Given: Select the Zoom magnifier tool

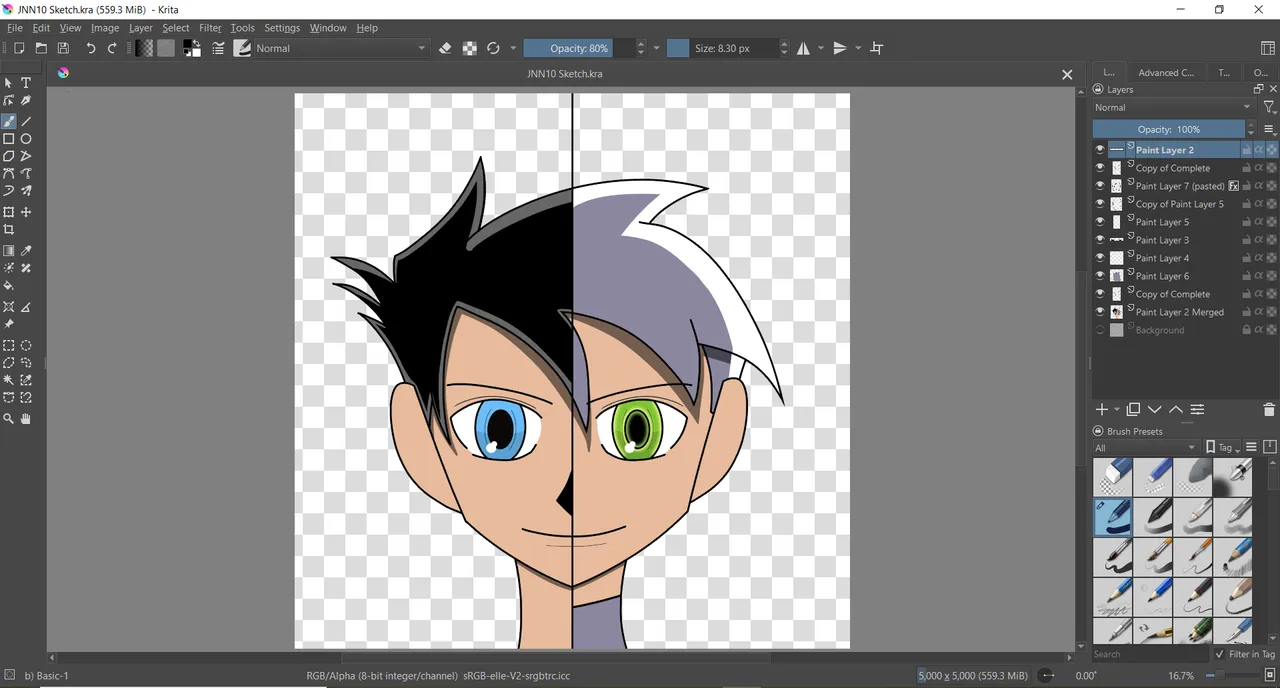Looking at the screenshot, I should tap(8, 419).
